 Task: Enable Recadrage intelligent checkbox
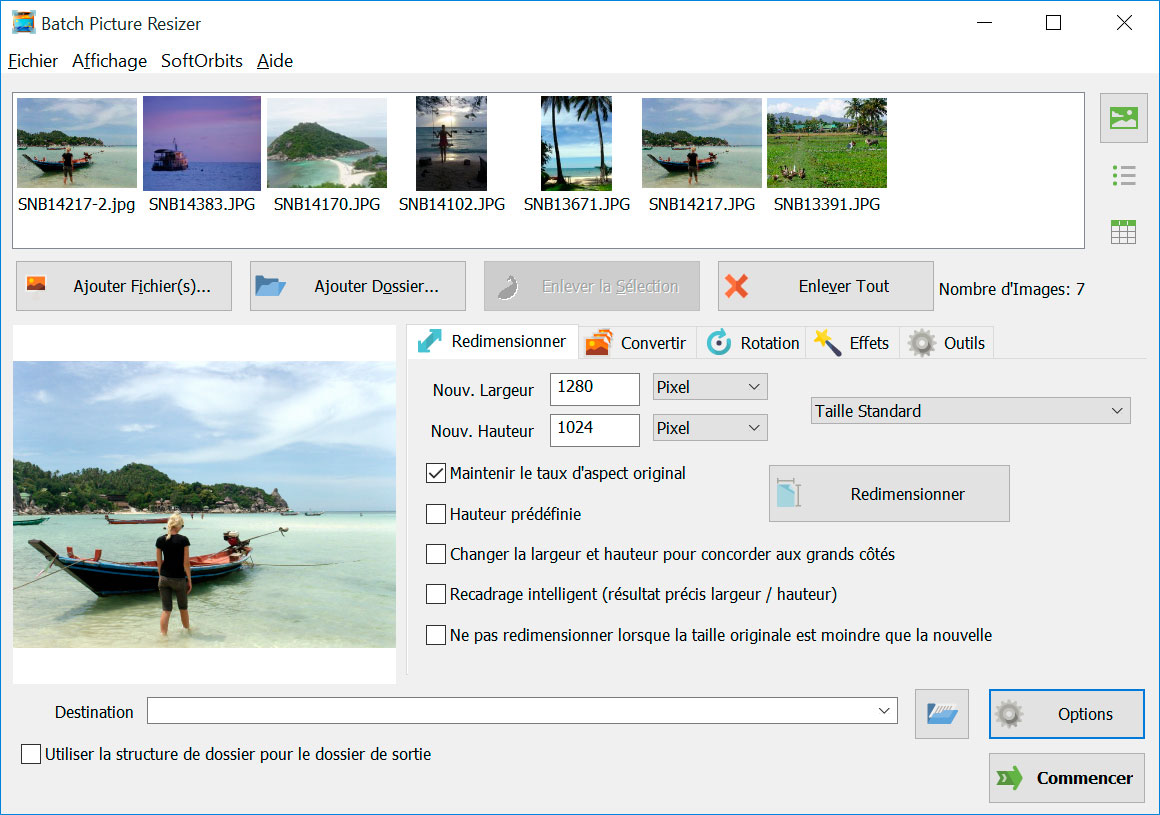(x=436, y=594)
